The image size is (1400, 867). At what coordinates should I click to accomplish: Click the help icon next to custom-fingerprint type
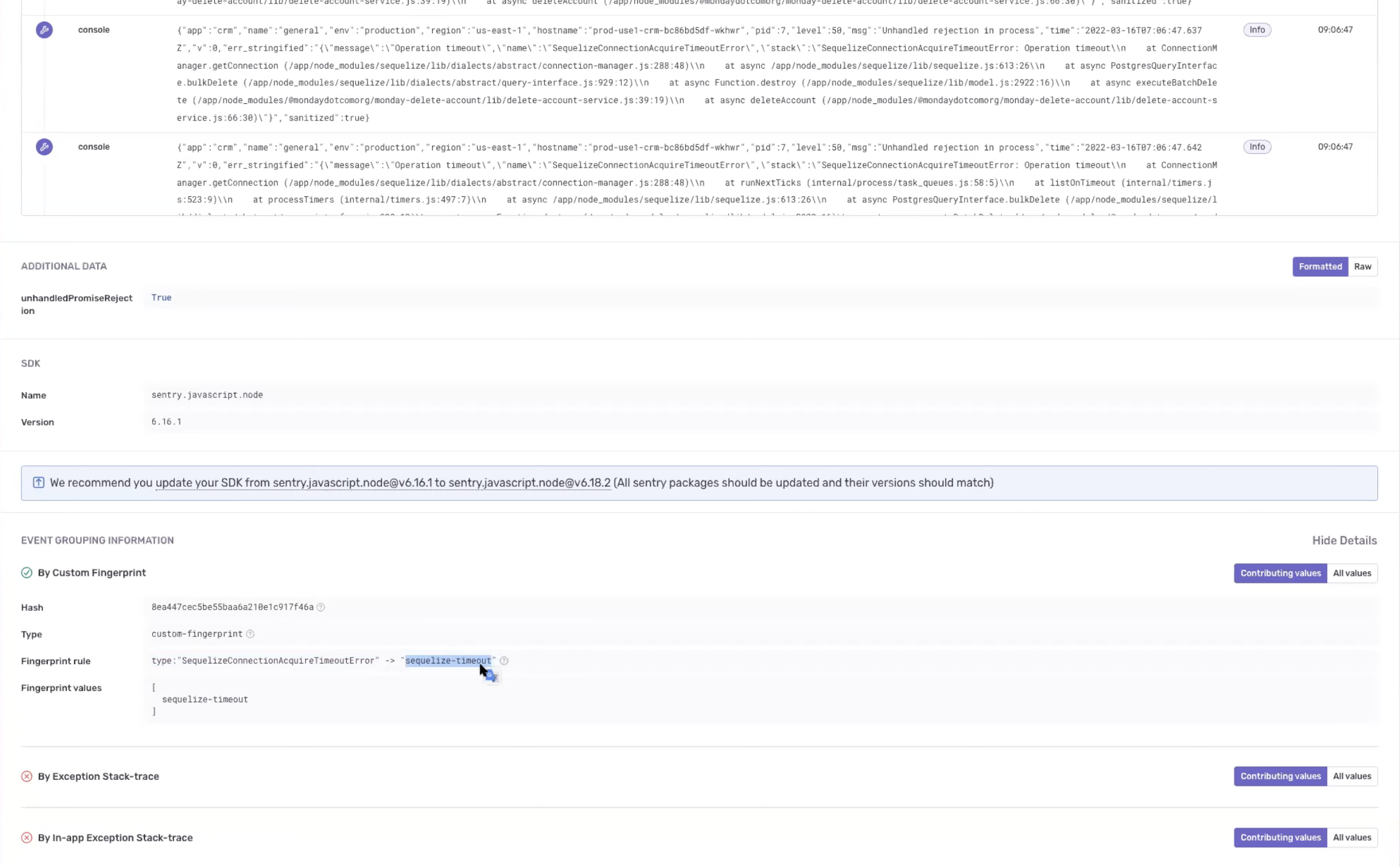251,634
